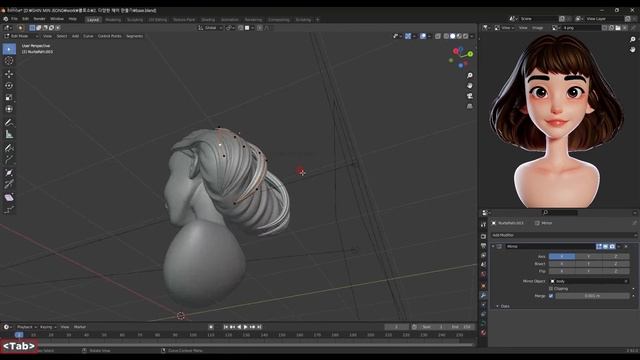Select the curve Draw tool
The width and height of the screenshot is (640, 360).
[x=9, y=148]
